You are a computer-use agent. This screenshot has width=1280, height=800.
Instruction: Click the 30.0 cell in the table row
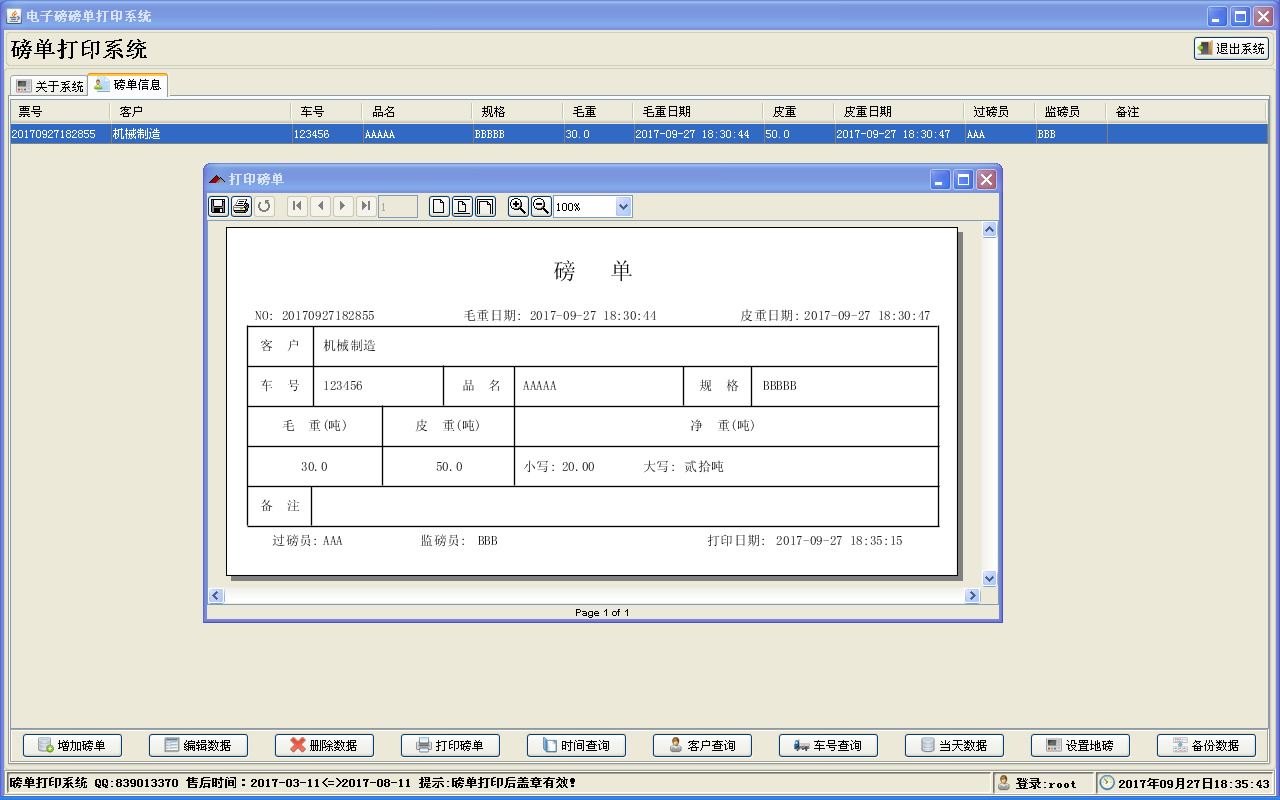tap(598, 134)
